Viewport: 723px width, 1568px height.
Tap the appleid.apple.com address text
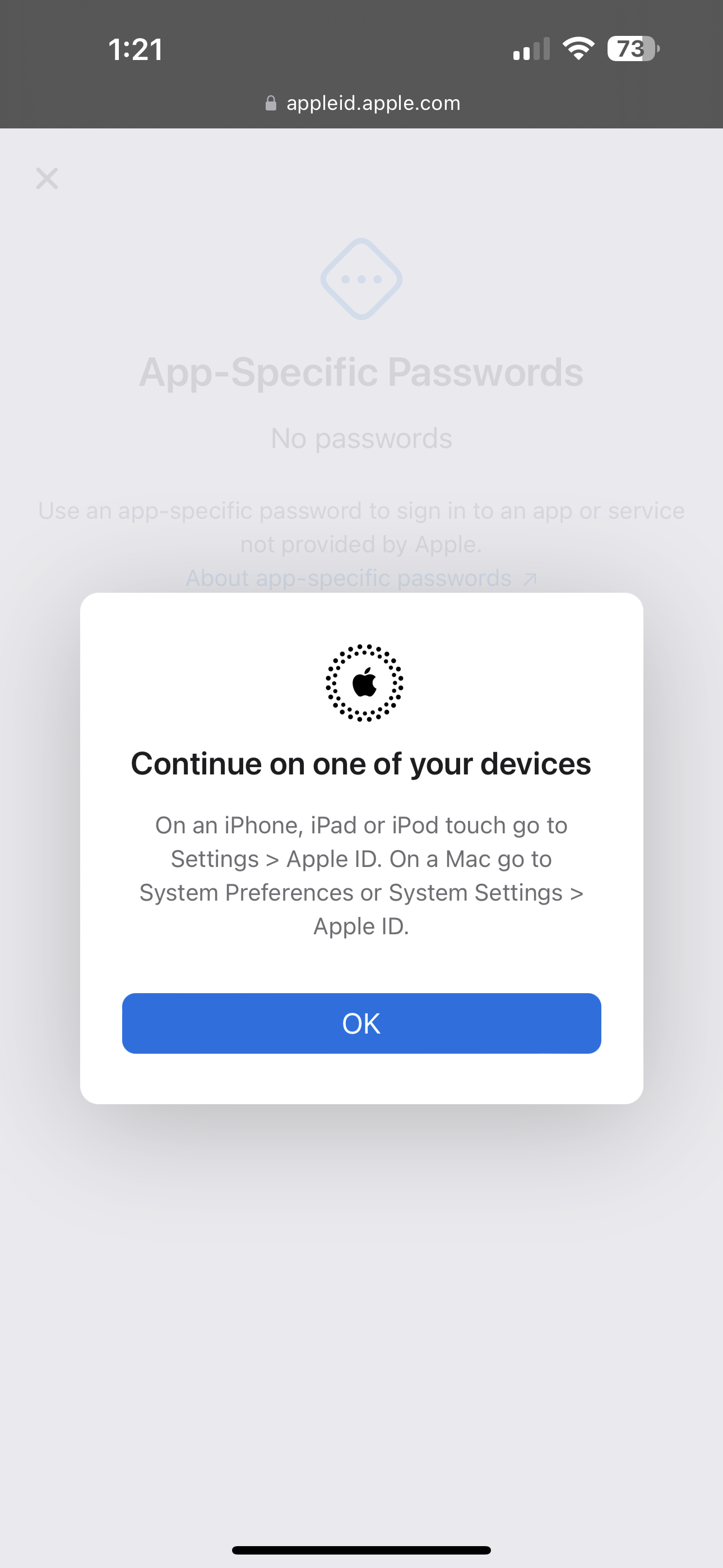tap(373, 103)
